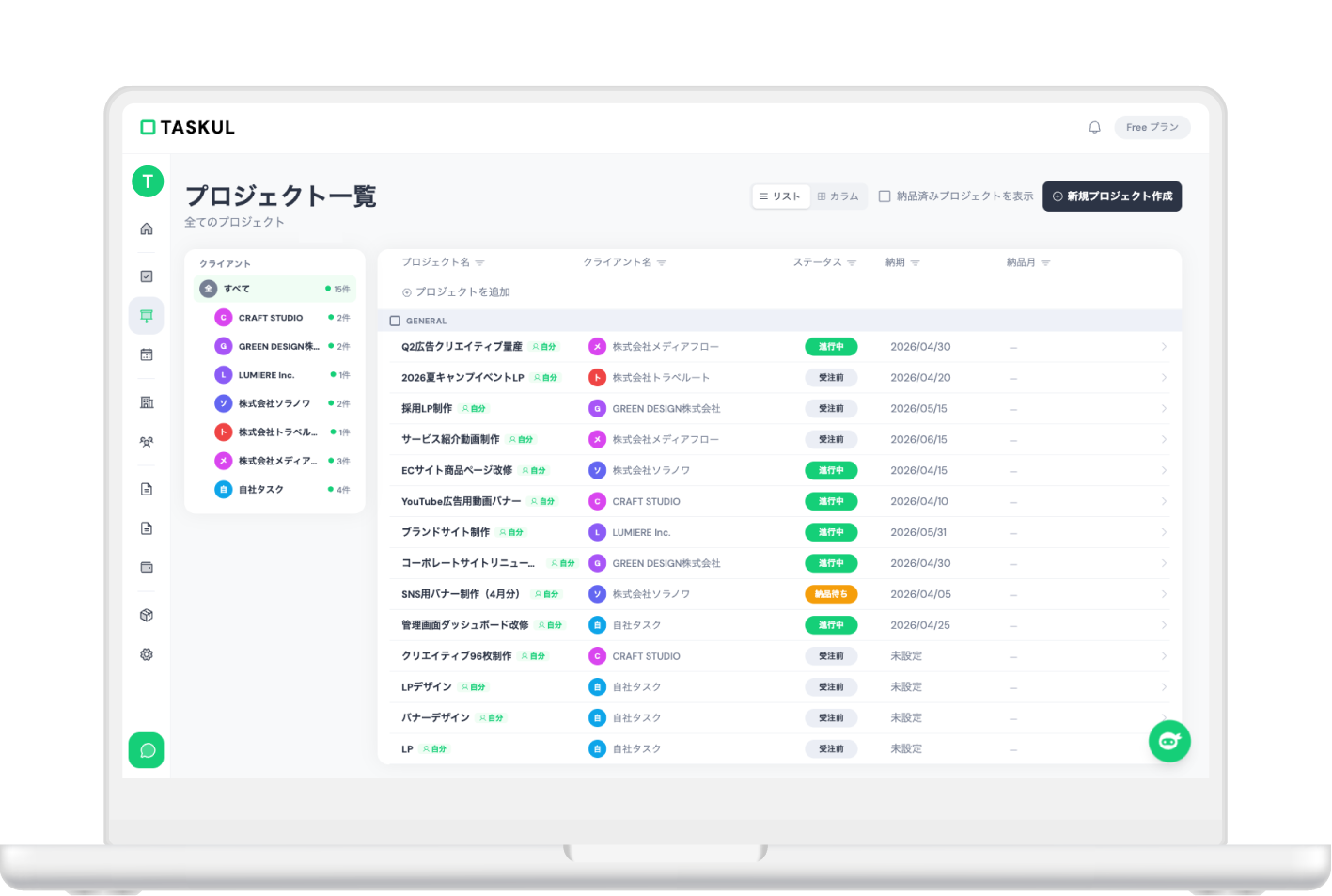Open the home dashboard icon
Screen dimensions: 1332x896
tap(146, 228)
